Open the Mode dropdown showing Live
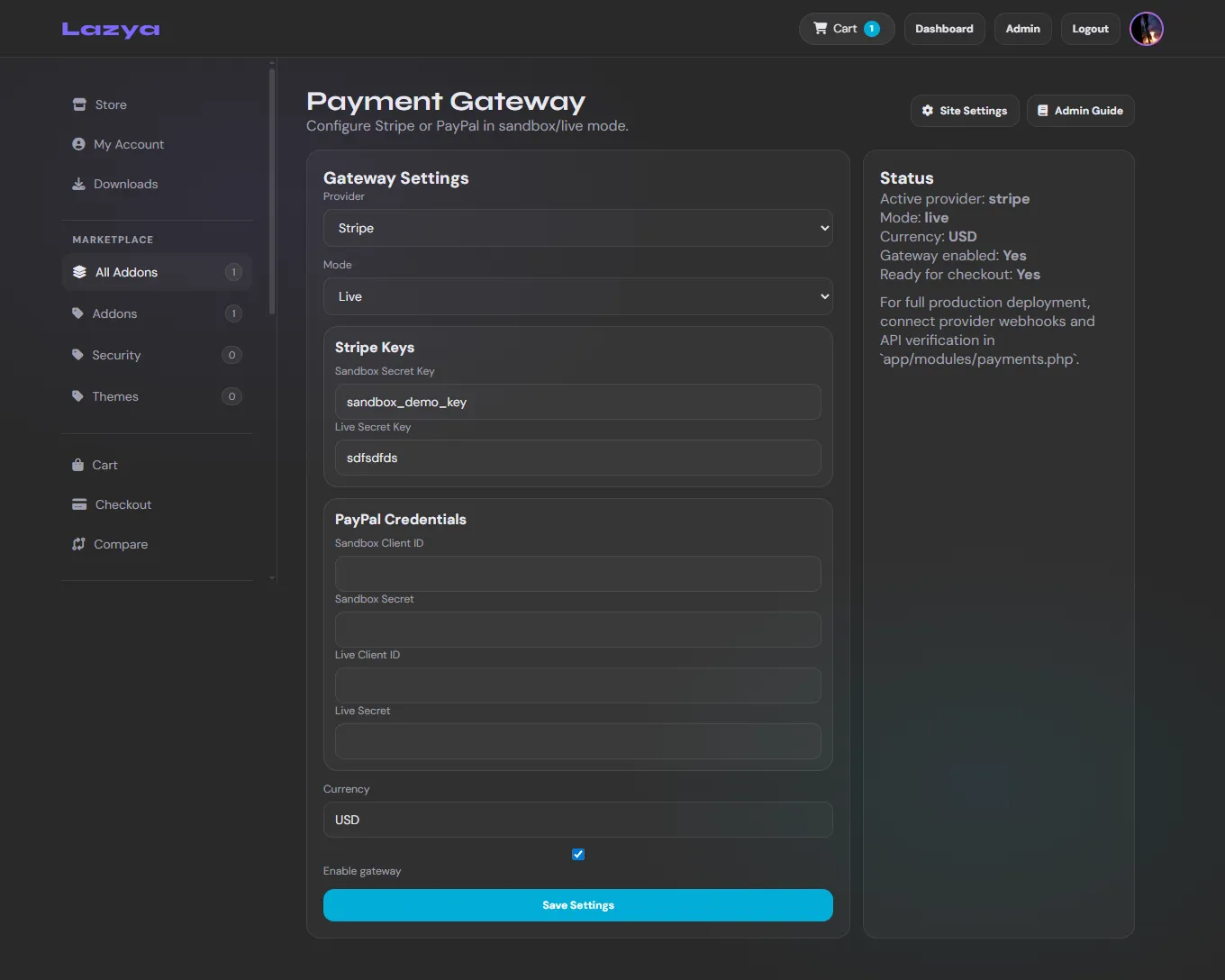The image size is (1225, 980). click(x=578, y=296)
